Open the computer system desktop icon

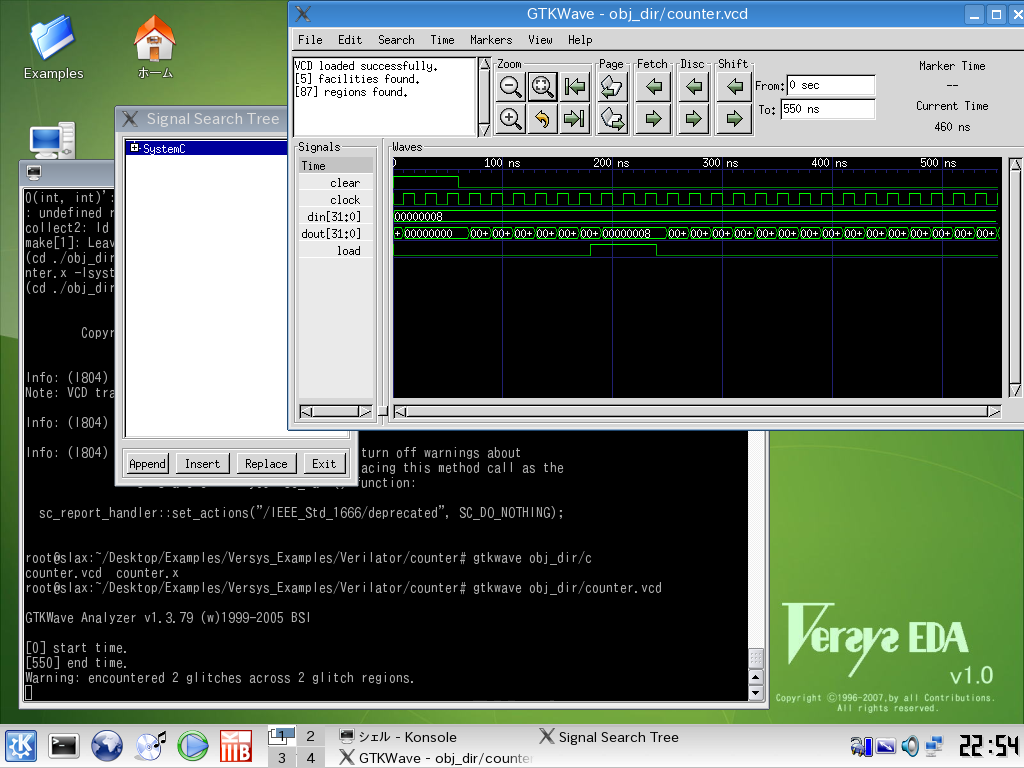point(52,140)
